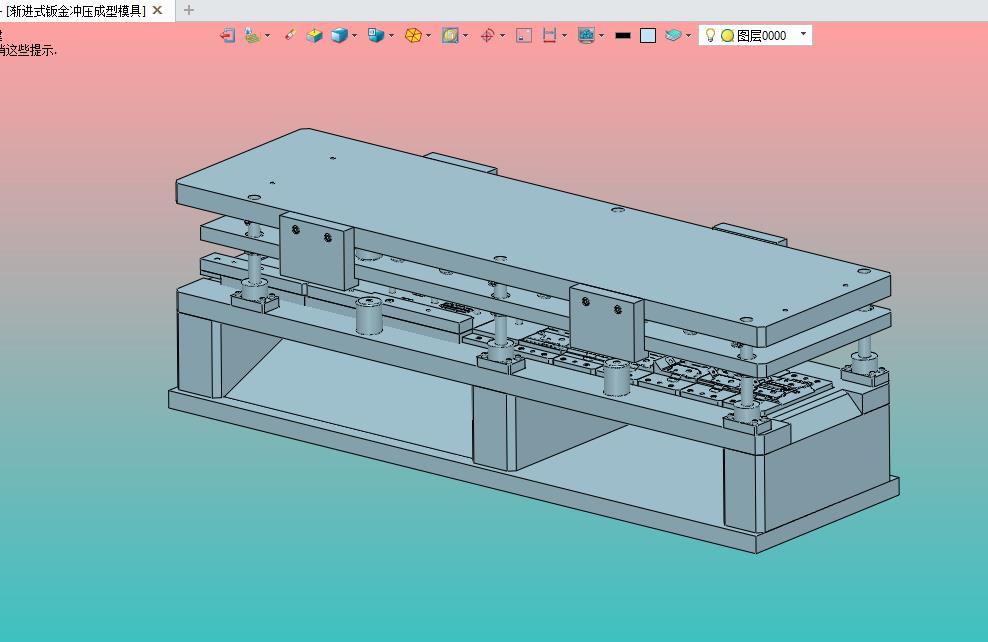Click the framed yellow shape filter icon
Image resolution: width=988 pixels, height=642 pixels.
[x=450, y=35]
